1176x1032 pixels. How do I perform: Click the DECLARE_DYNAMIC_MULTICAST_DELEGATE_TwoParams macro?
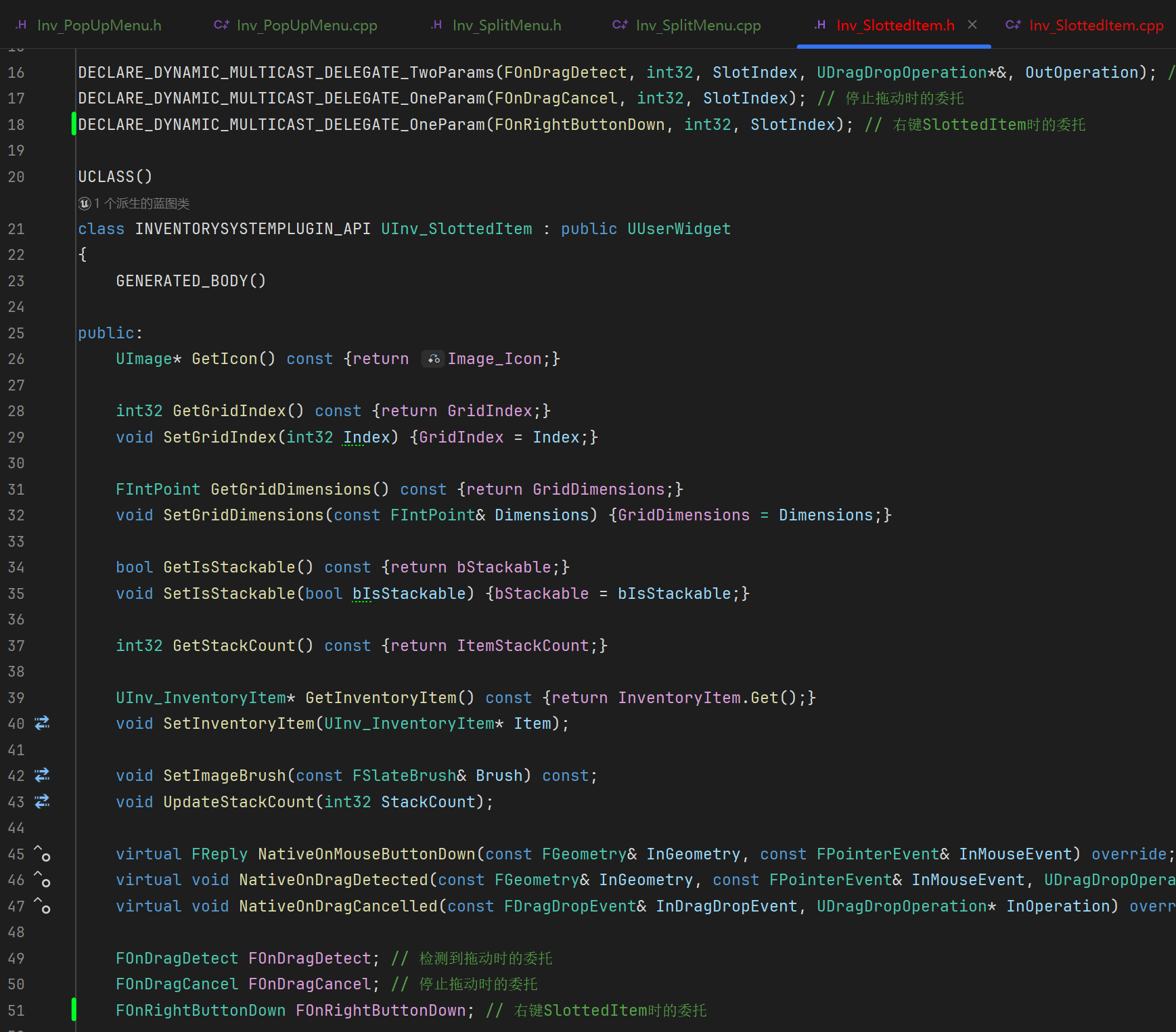286,72
